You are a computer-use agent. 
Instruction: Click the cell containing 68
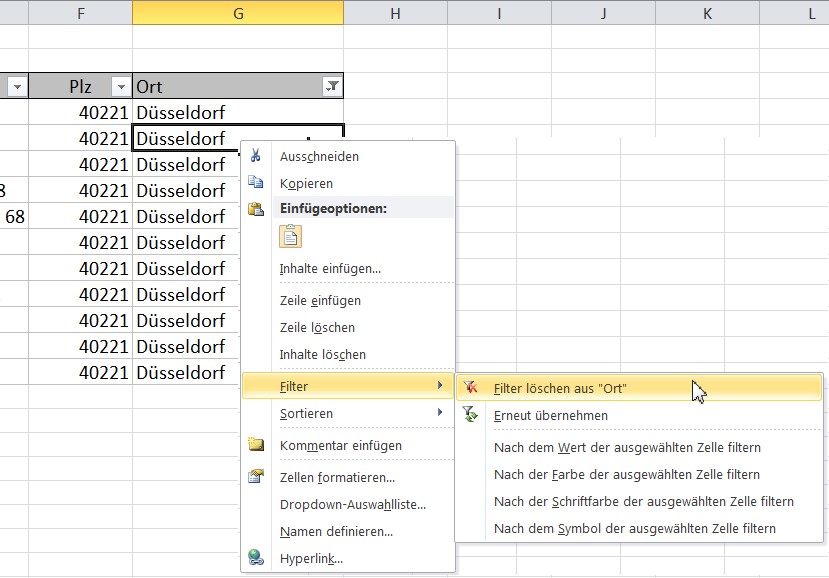point(14,216)
